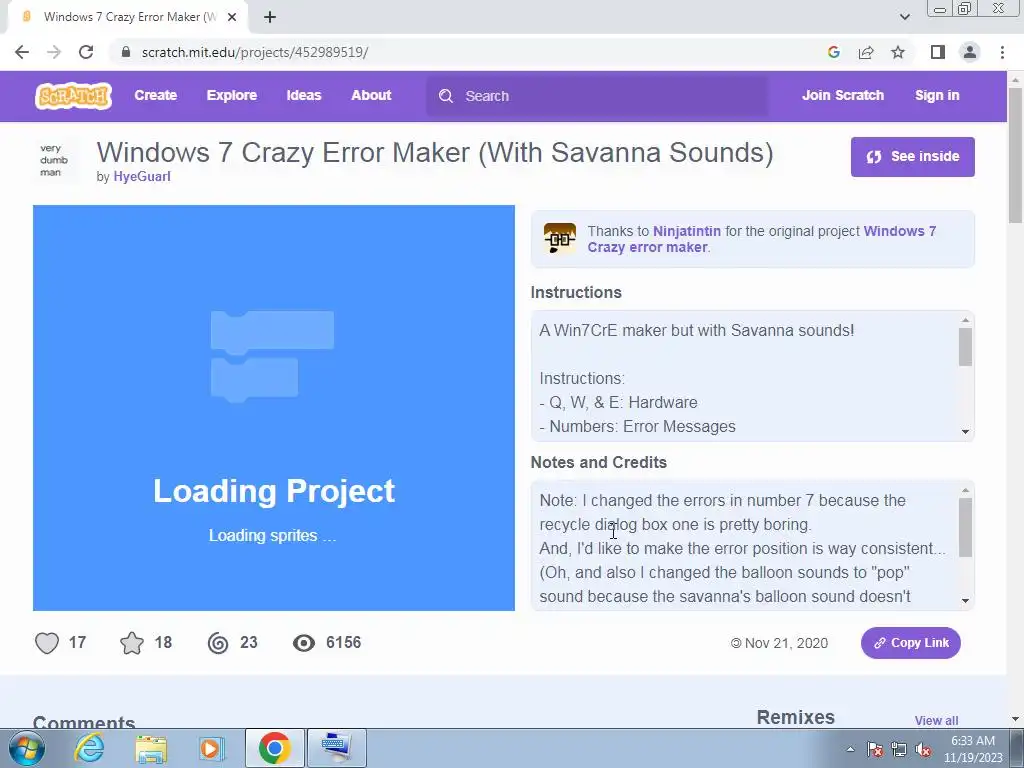Viewport: 1024px width, 768px height.
Task: Open Chrome three-dot menu
Action: [1002, 52]
